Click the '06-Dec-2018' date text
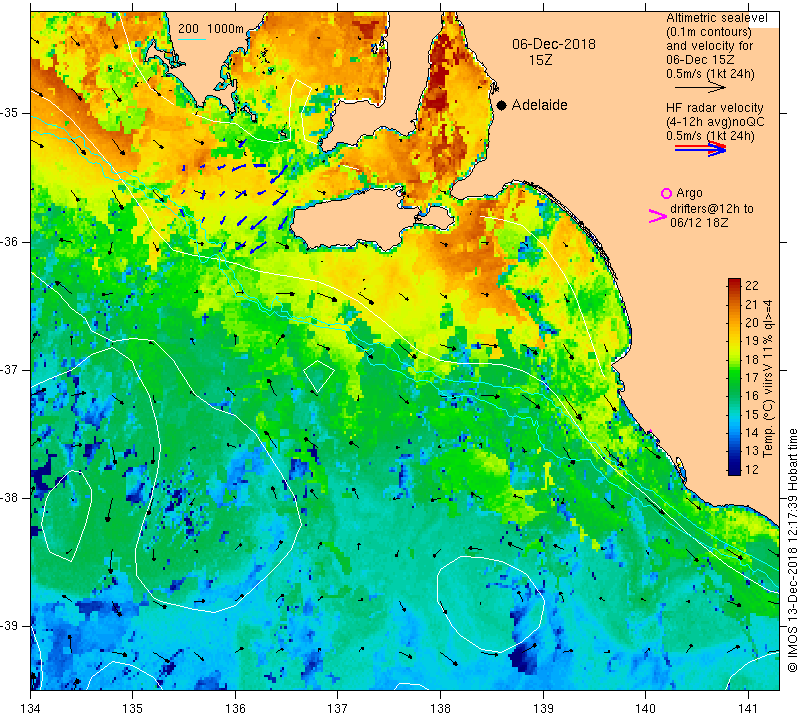Viewport: 800px width, 720px height. pyautogui.click(x=554, y=44)
